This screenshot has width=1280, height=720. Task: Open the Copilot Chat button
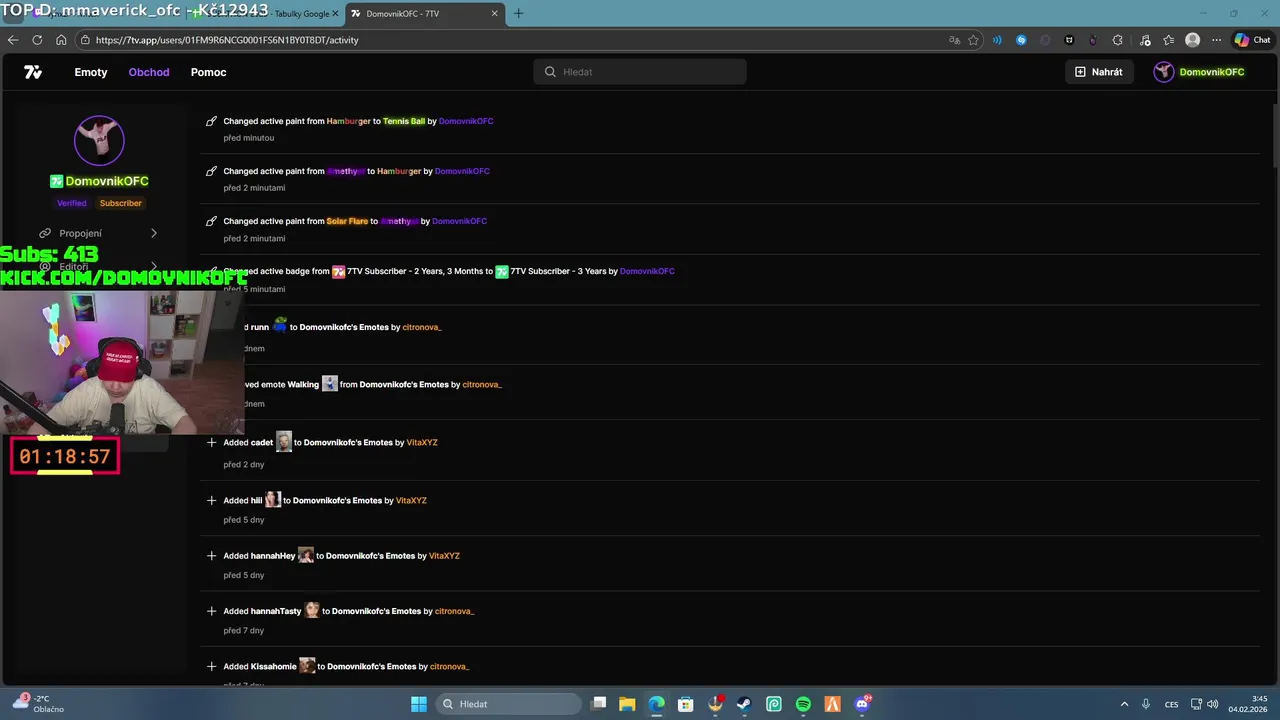coord(1252,40)
